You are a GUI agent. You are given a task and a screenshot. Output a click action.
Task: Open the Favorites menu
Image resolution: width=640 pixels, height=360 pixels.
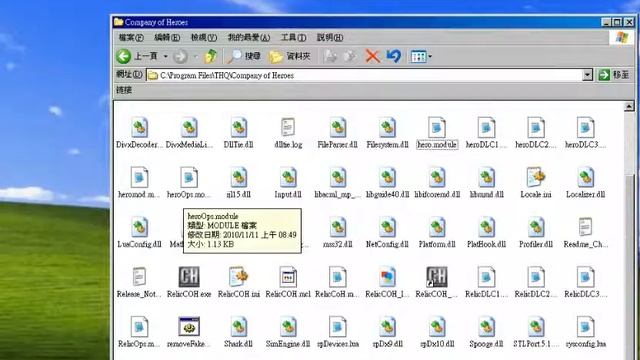tap(249, 38)
